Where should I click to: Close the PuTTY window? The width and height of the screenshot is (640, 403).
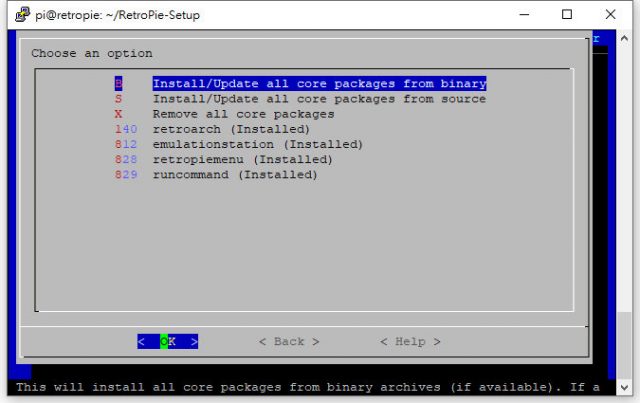tap(610, 15)
